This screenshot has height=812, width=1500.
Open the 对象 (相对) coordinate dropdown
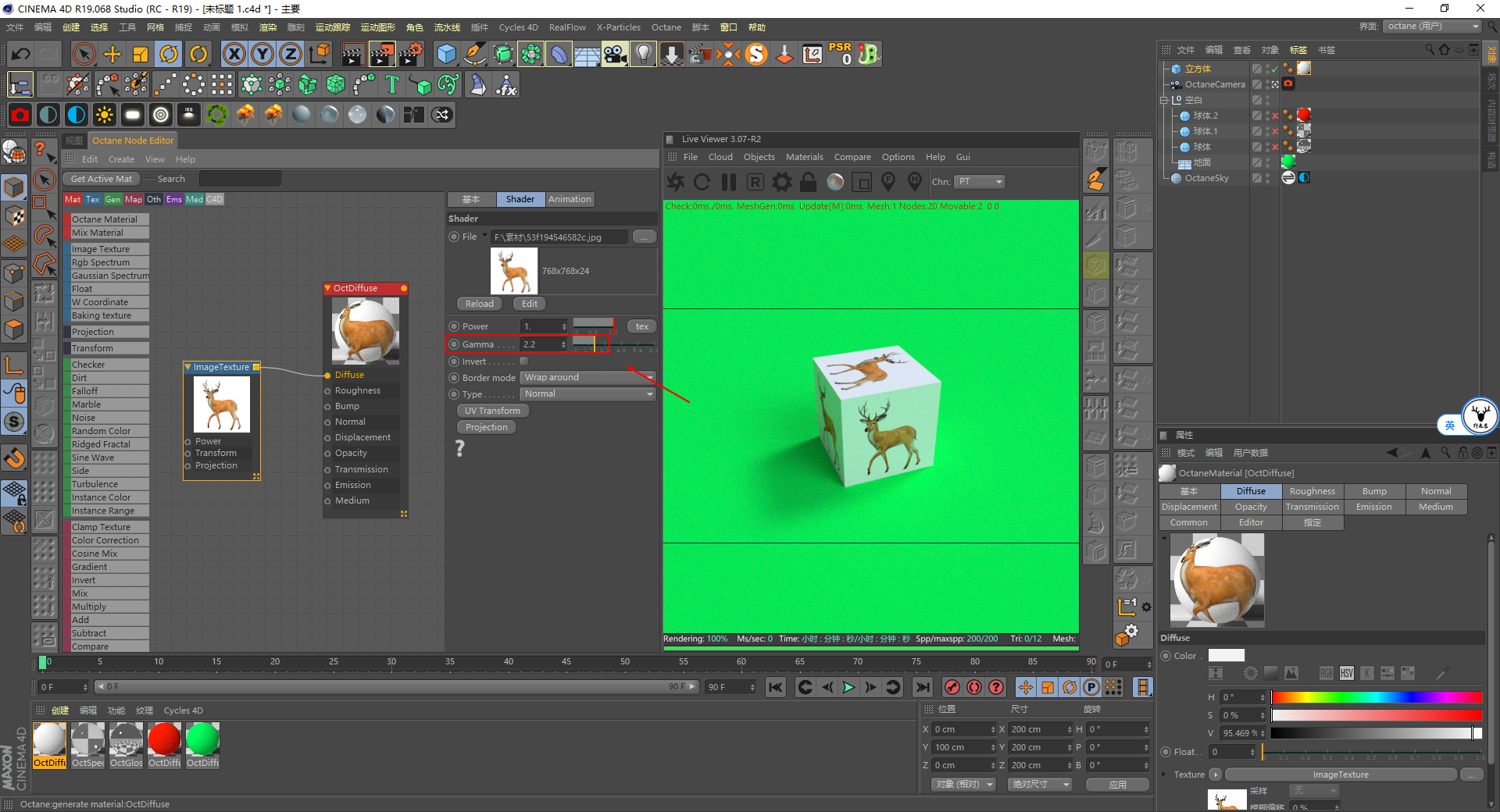[x=963, y=784]
